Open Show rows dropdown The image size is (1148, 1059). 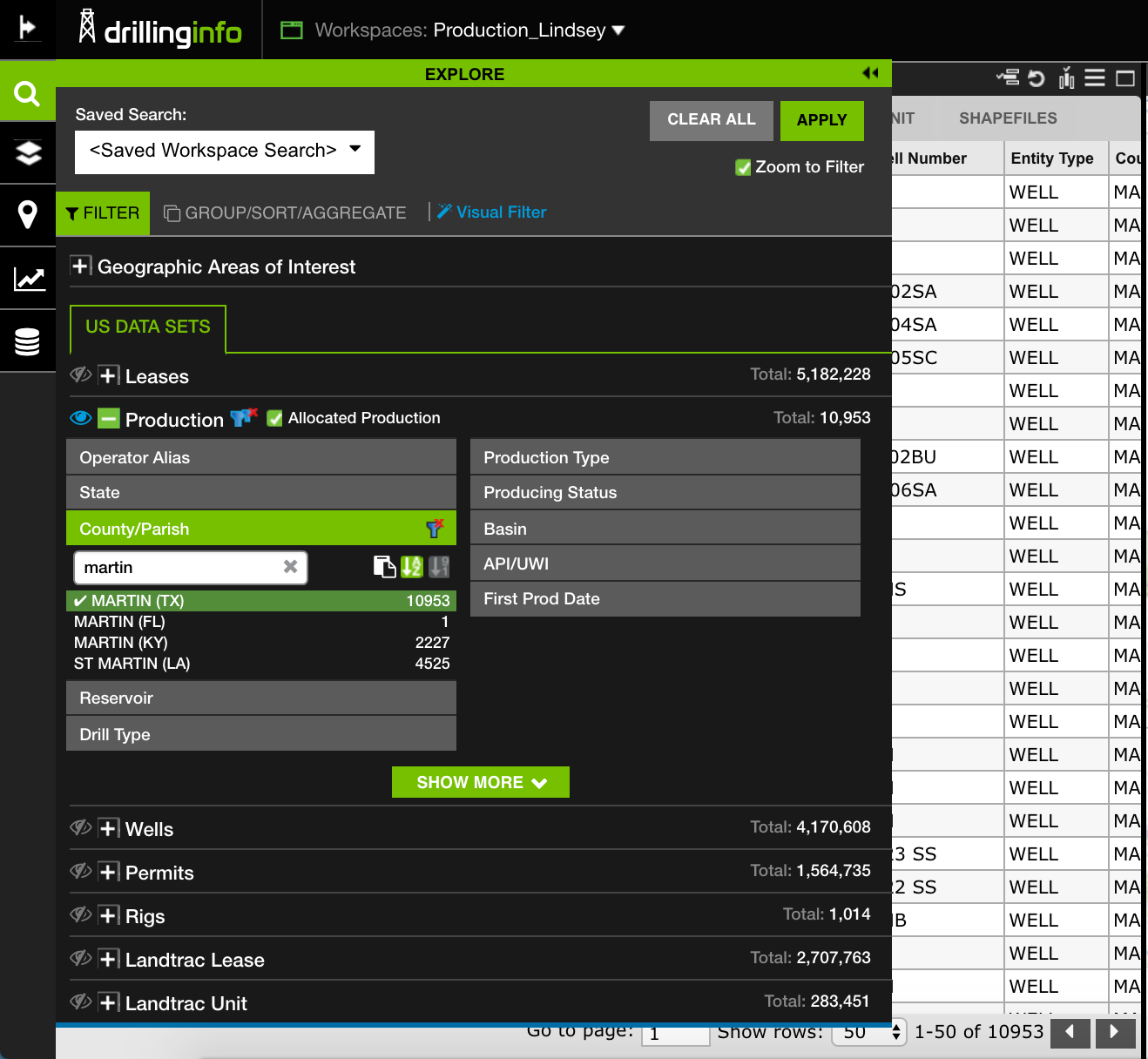tap(869, 1033)
